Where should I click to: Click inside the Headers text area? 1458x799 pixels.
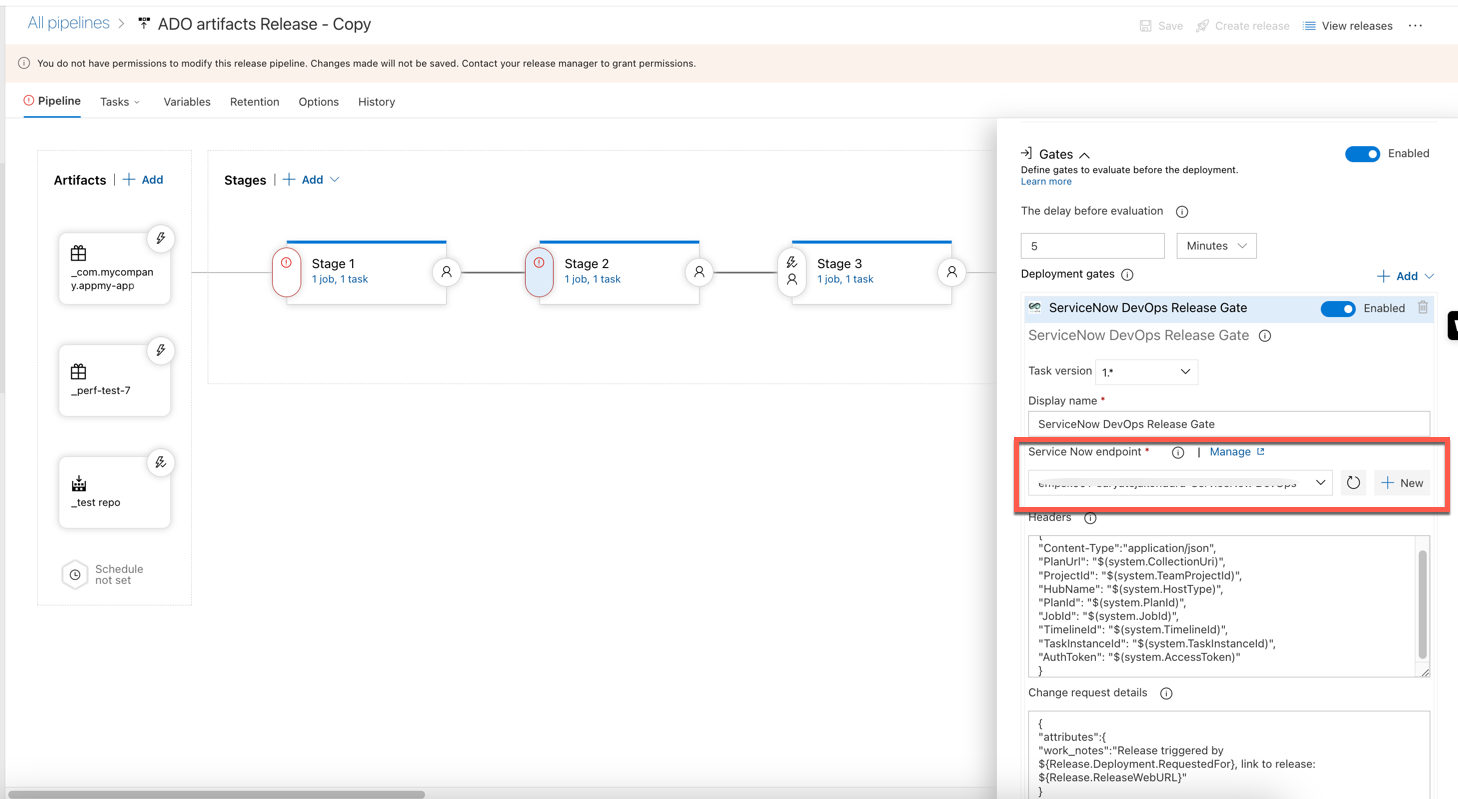1221,607
